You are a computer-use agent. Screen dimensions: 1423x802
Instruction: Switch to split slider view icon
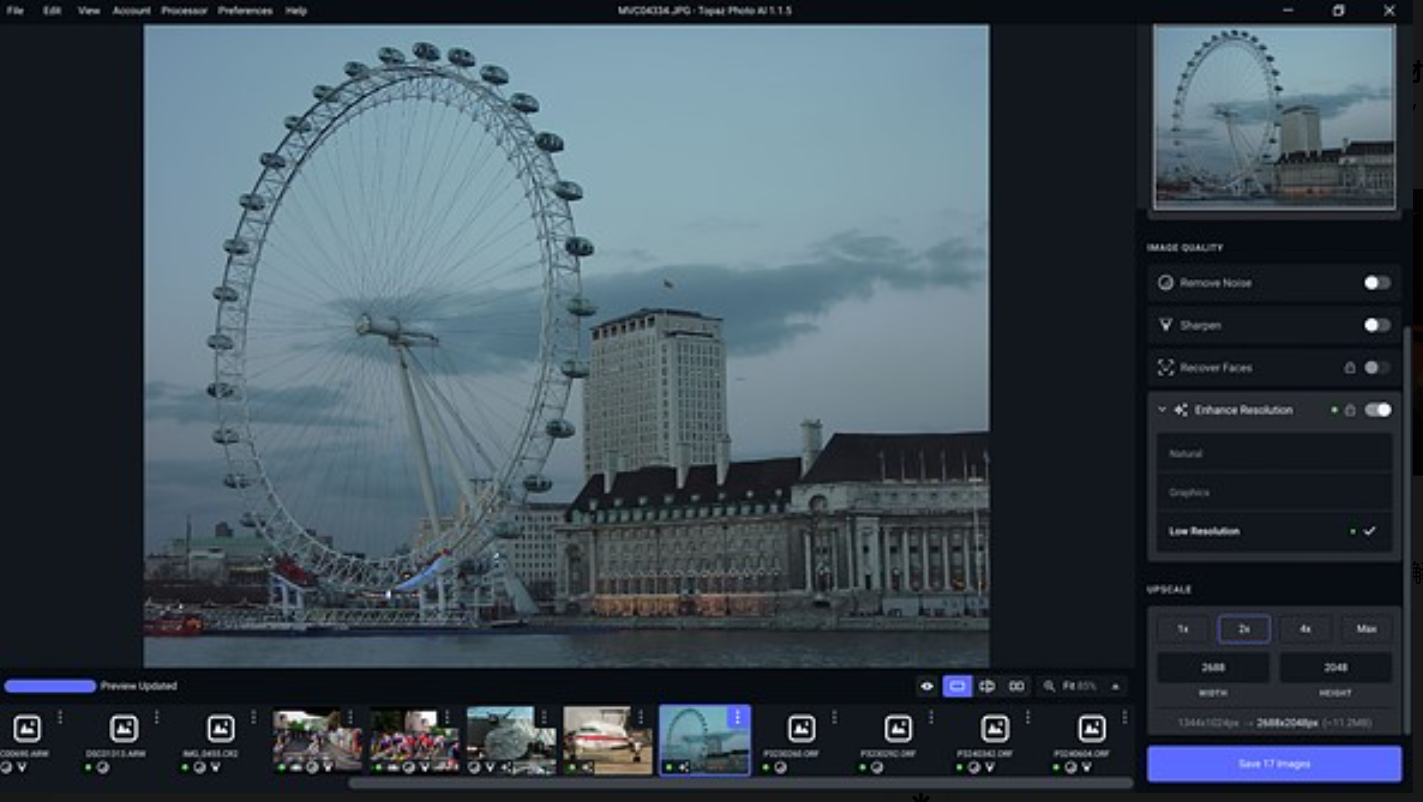click(987, 686)
